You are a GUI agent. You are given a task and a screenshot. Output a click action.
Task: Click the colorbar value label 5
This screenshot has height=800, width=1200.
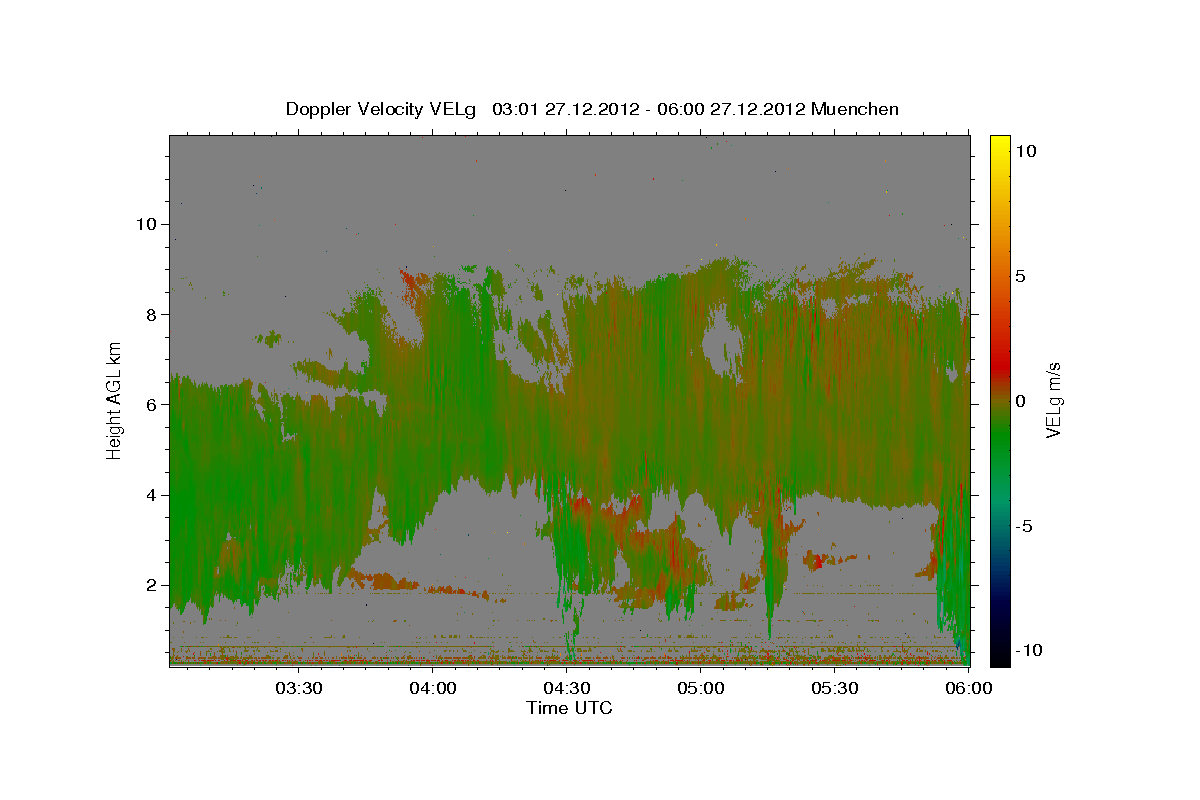[1020, 276]
